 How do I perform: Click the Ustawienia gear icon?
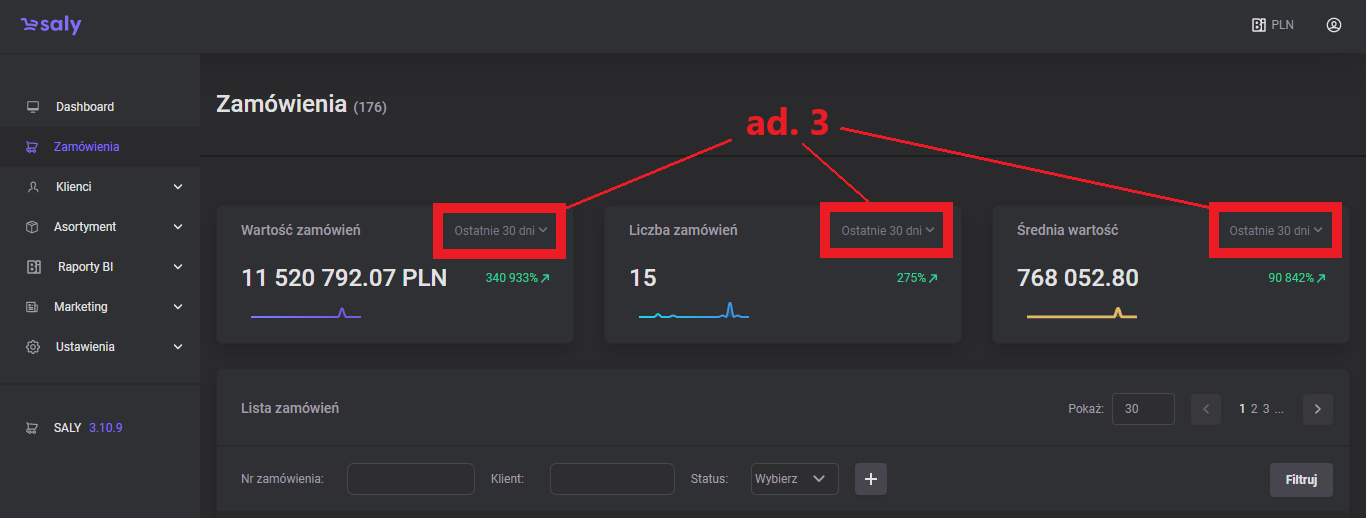tap(33, 347)
